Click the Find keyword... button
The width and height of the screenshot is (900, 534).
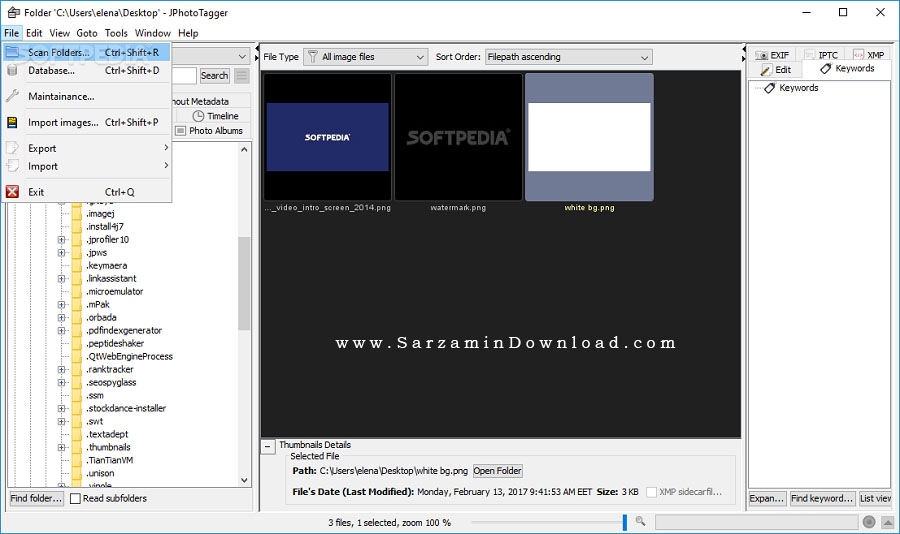coord(822,498)
